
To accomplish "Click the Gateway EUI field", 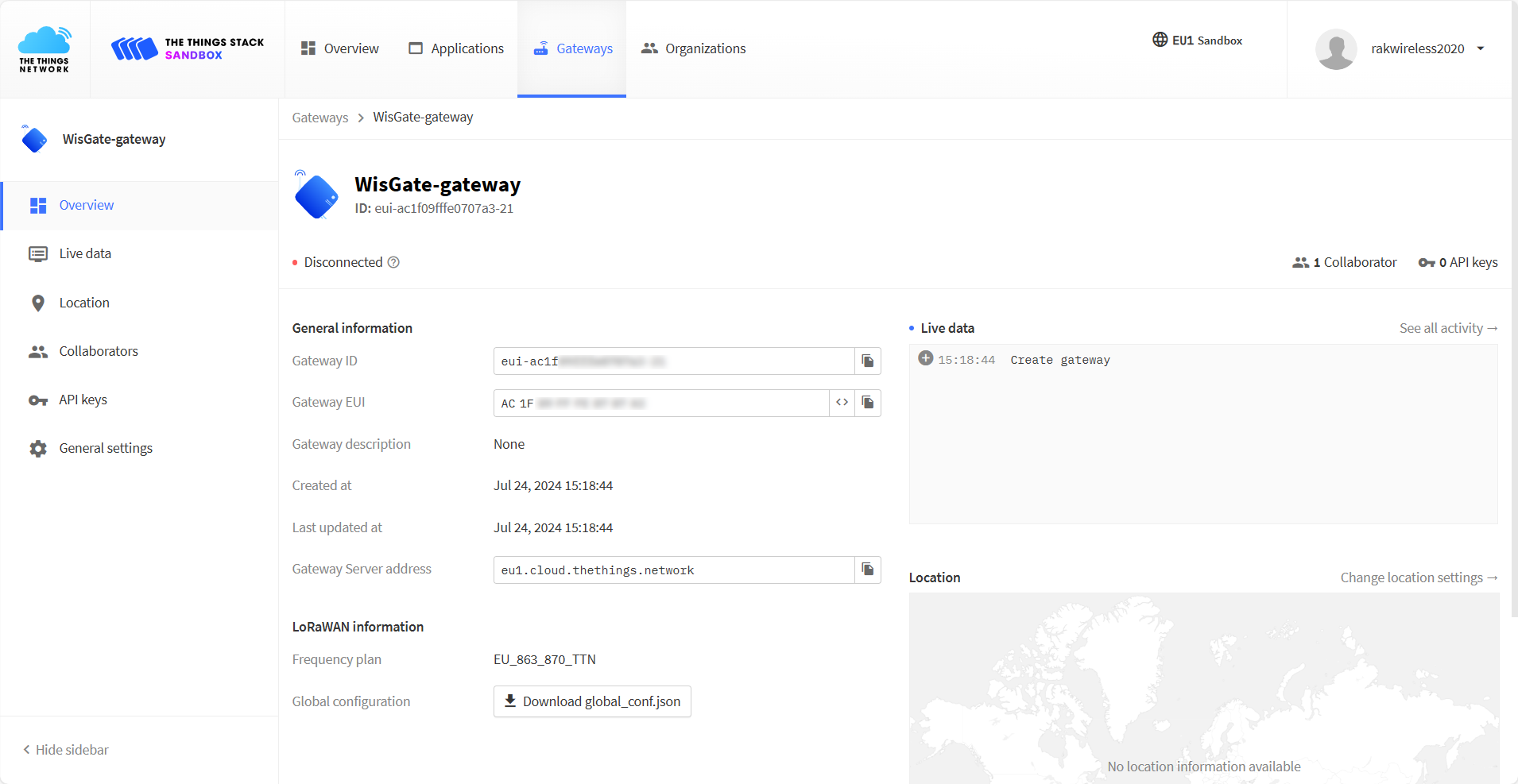I will pos(661,403).
